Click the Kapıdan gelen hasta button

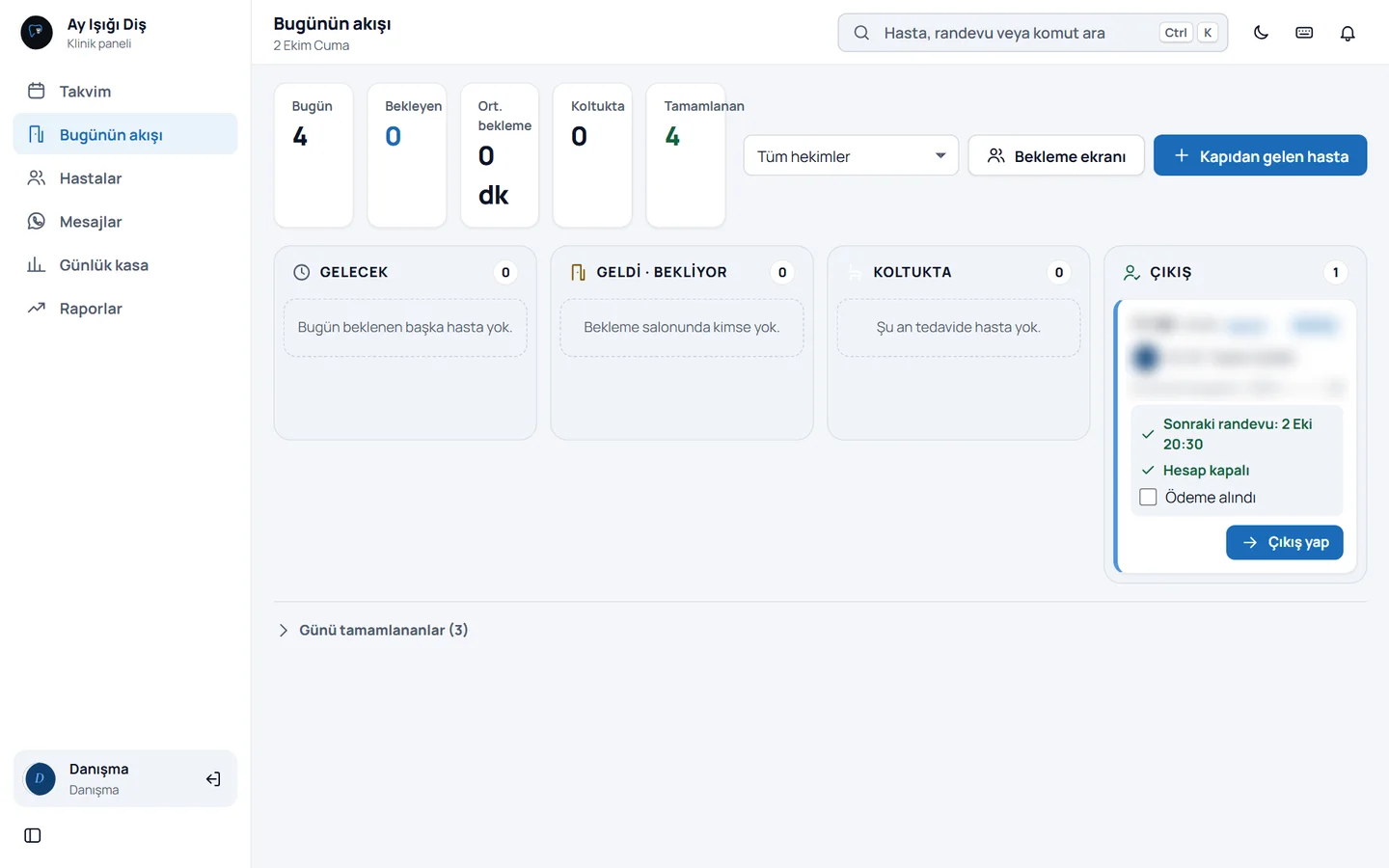(x=1260, y=155)
